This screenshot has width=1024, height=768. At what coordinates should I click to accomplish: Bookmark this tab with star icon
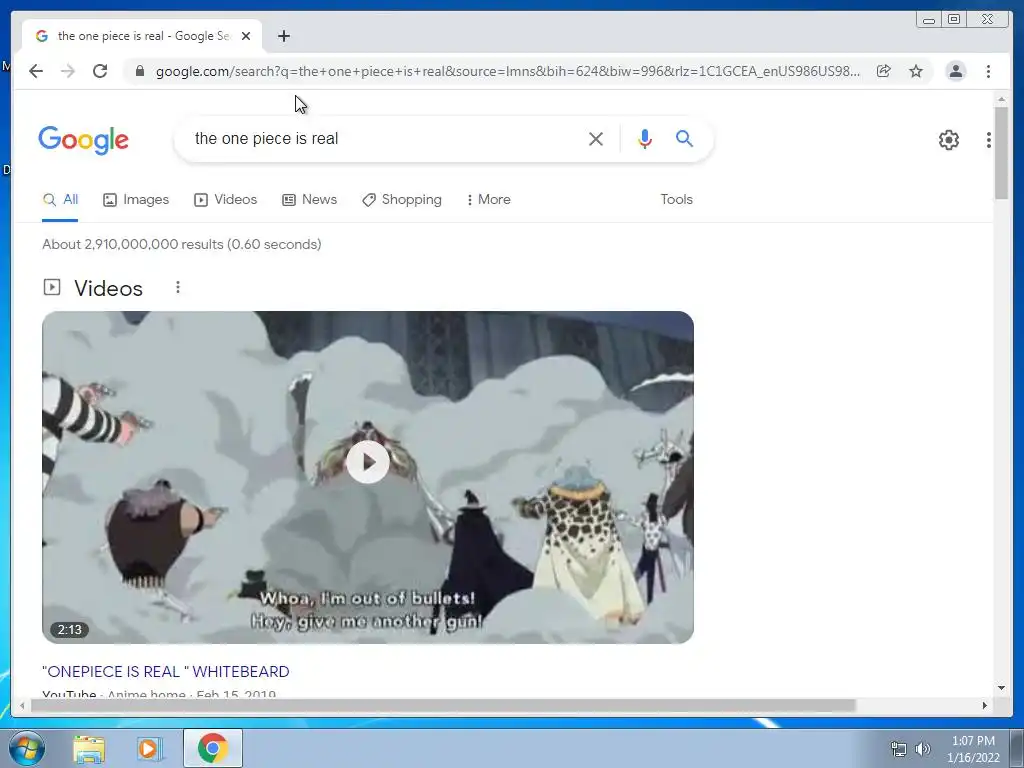tap(916, 71)
